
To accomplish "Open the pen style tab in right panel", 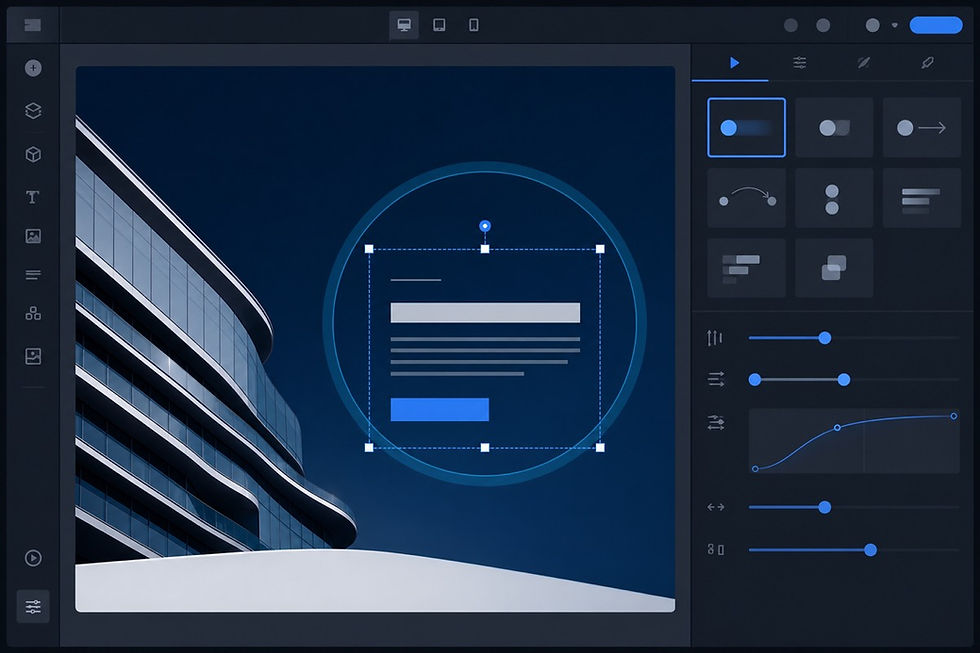I will [863, 62].
